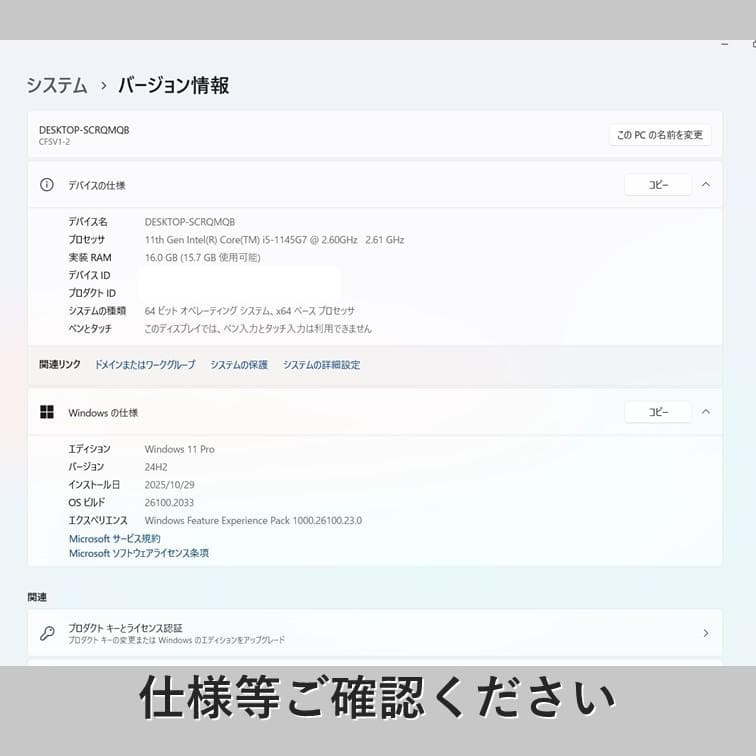The width and height of the screenshot is (756, 756).
Task: Click the デバイスの仕様 heading
Action: [x=96, y=185]
